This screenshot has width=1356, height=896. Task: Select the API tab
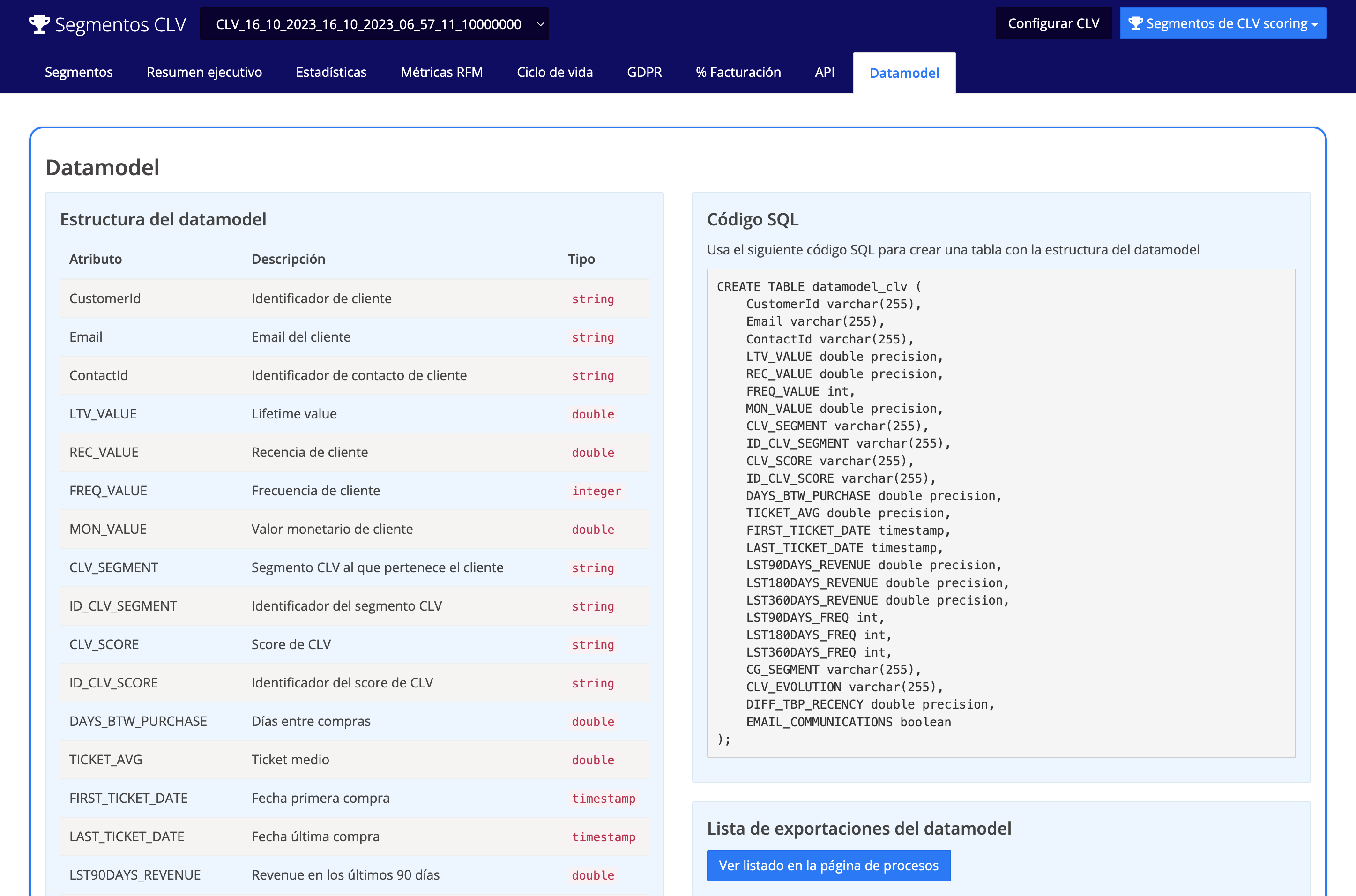(824, 72)
